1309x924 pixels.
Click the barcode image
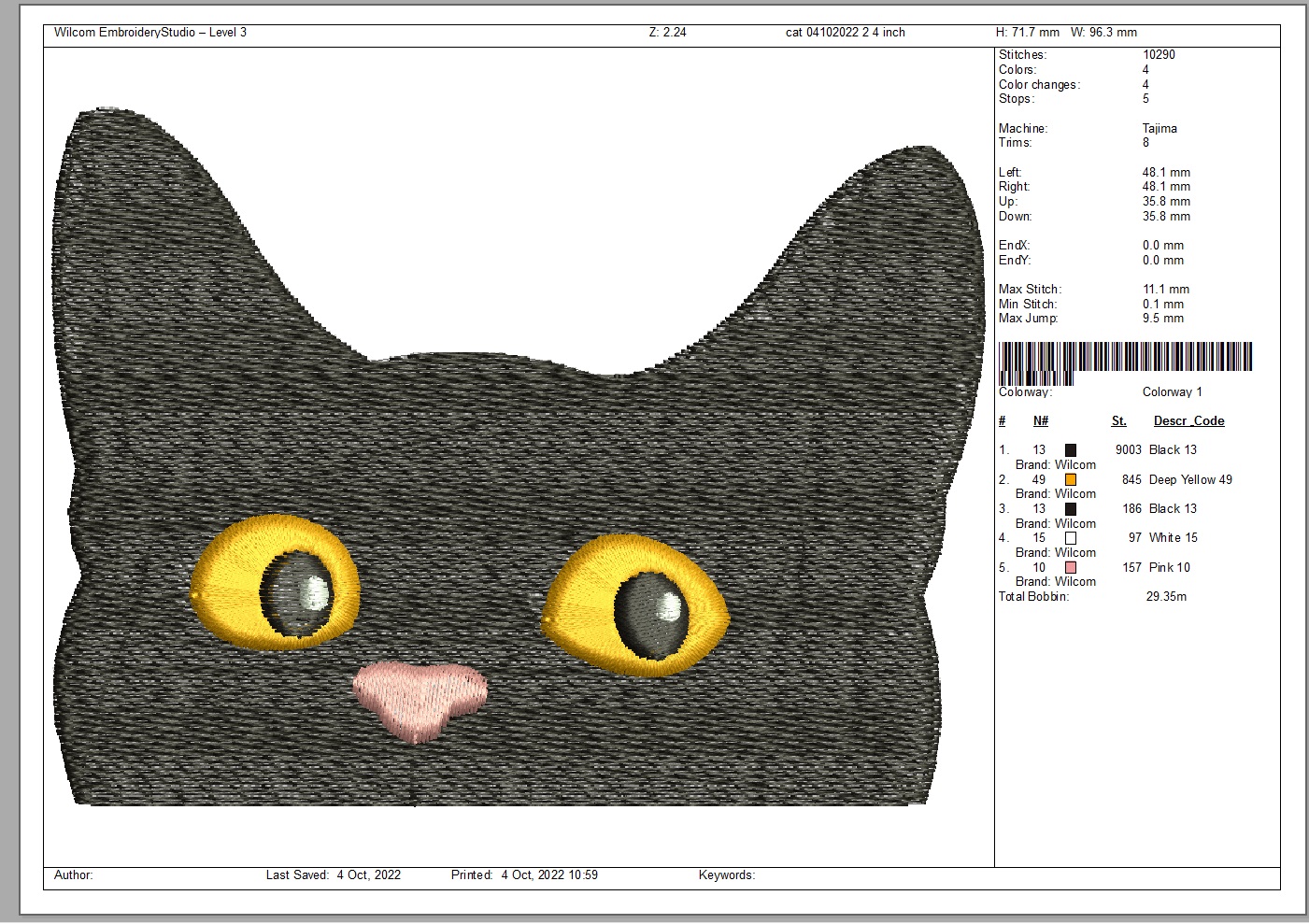[x=1125, y=362]
